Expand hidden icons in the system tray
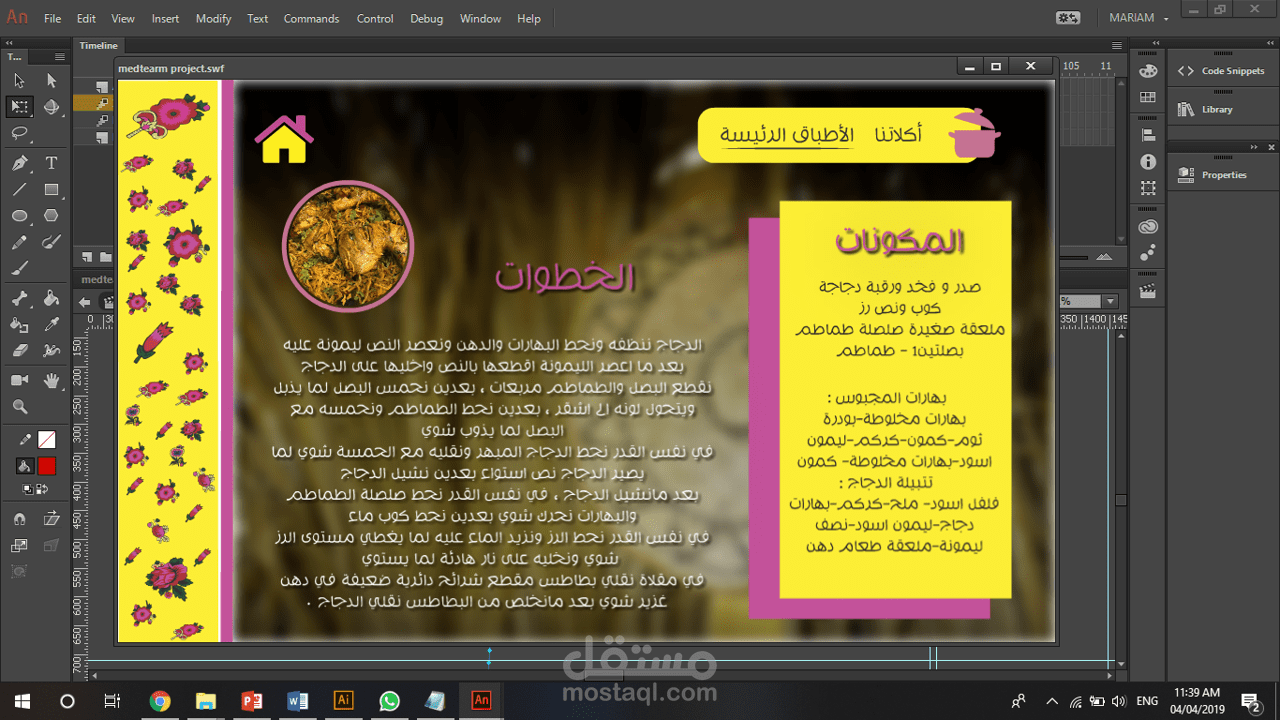1280x720 pixels. pyautogui.click(x=1052, y=701)
